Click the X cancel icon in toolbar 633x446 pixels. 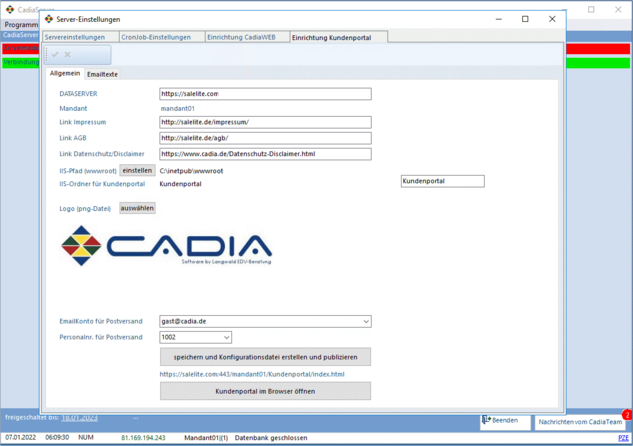67,54
